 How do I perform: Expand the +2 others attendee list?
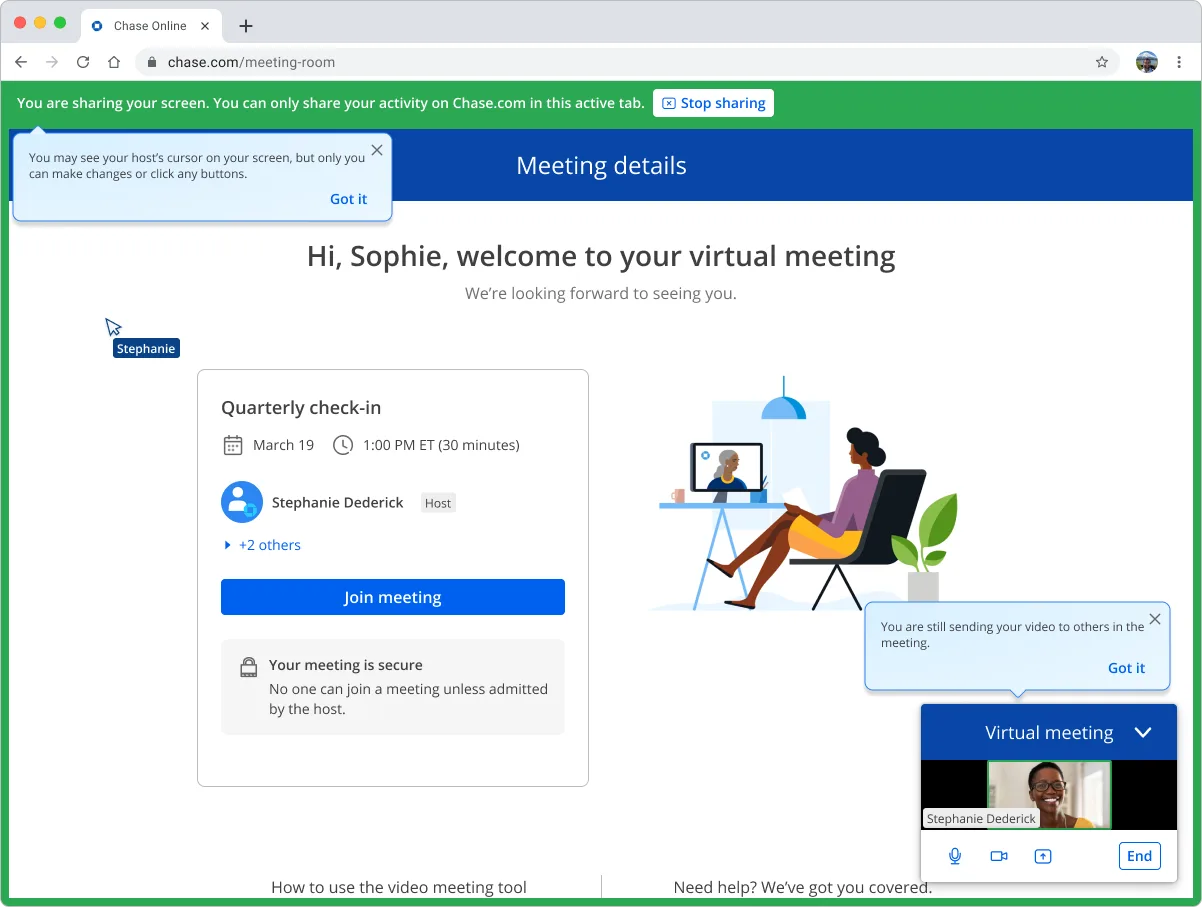pyautogui.click(x=262, y=545)
